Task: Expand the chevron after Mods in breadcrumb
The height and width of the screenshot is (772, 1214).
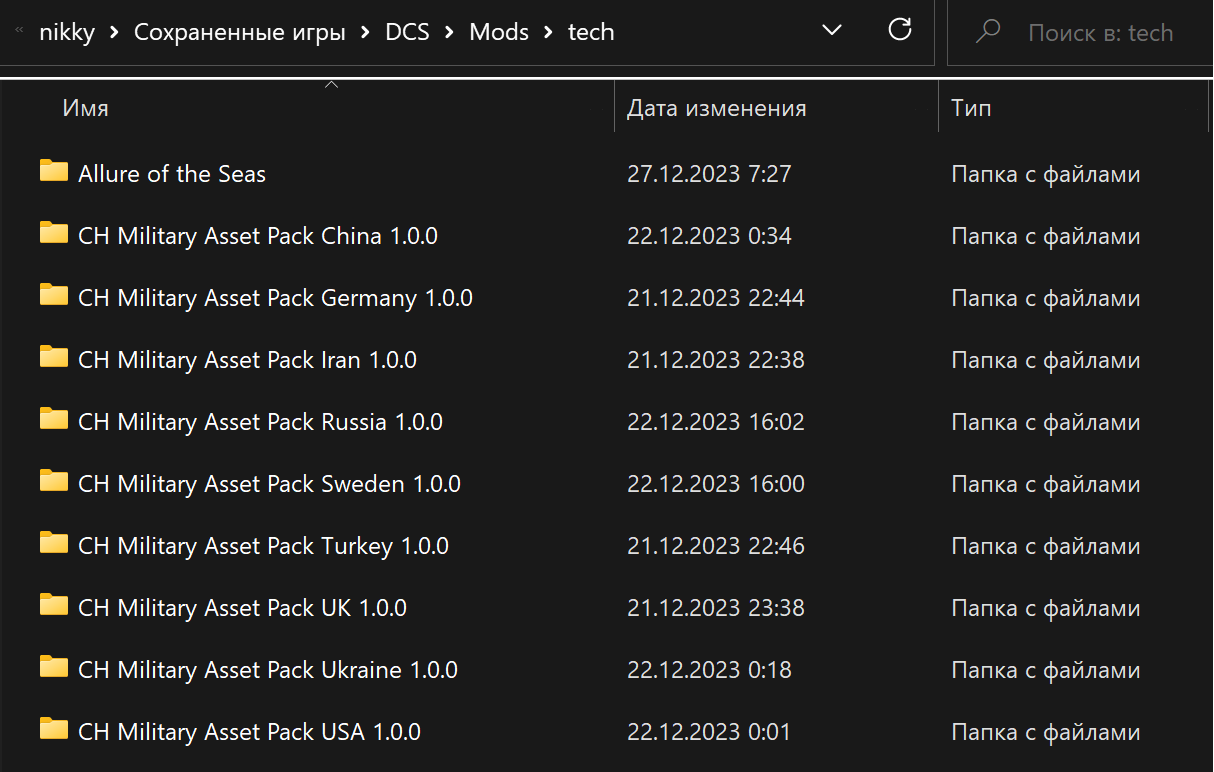Action: (549, 33)
